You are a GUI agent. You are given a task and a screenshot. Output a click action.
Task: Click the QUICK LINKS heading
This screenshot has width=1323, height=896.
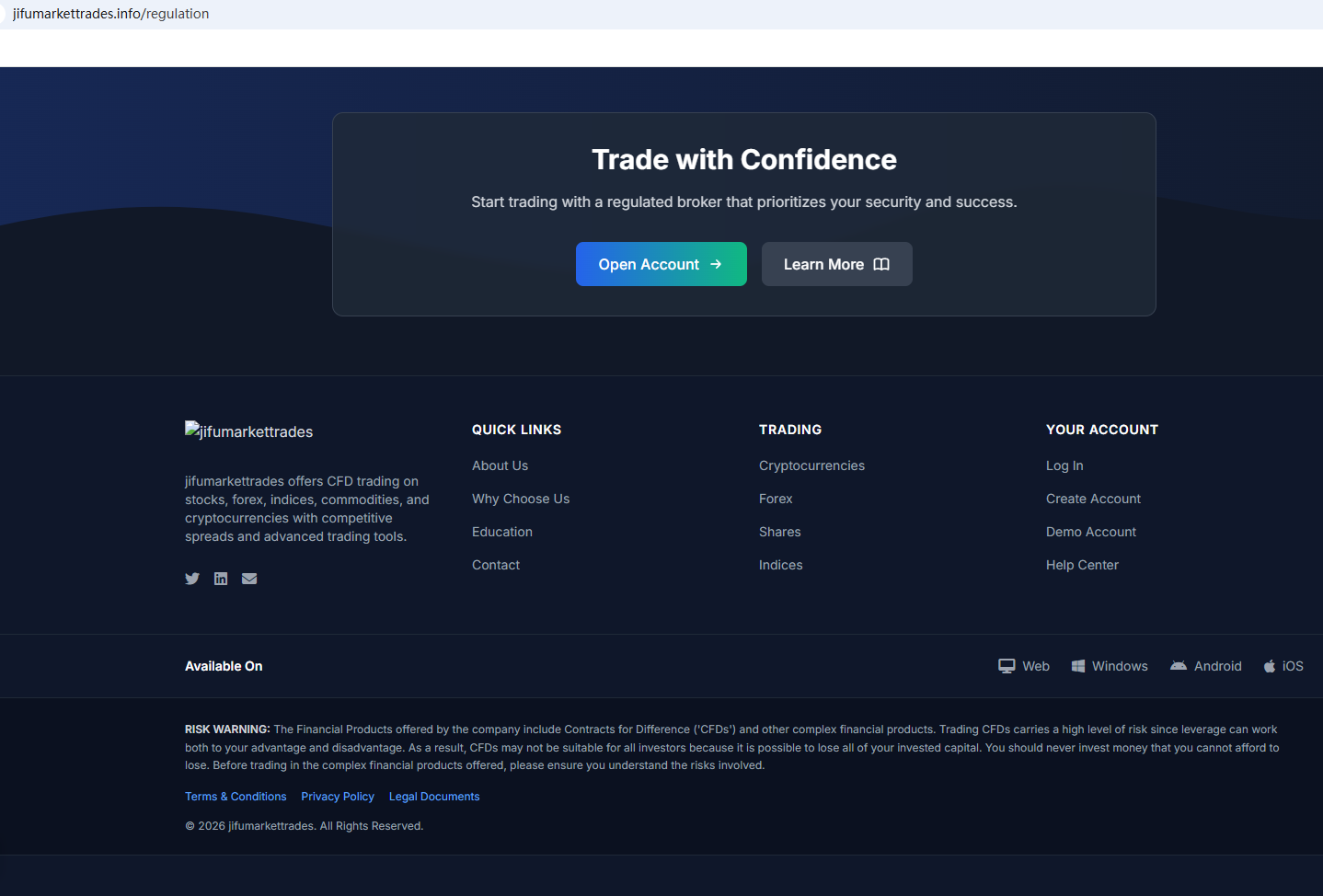[516, 430]
